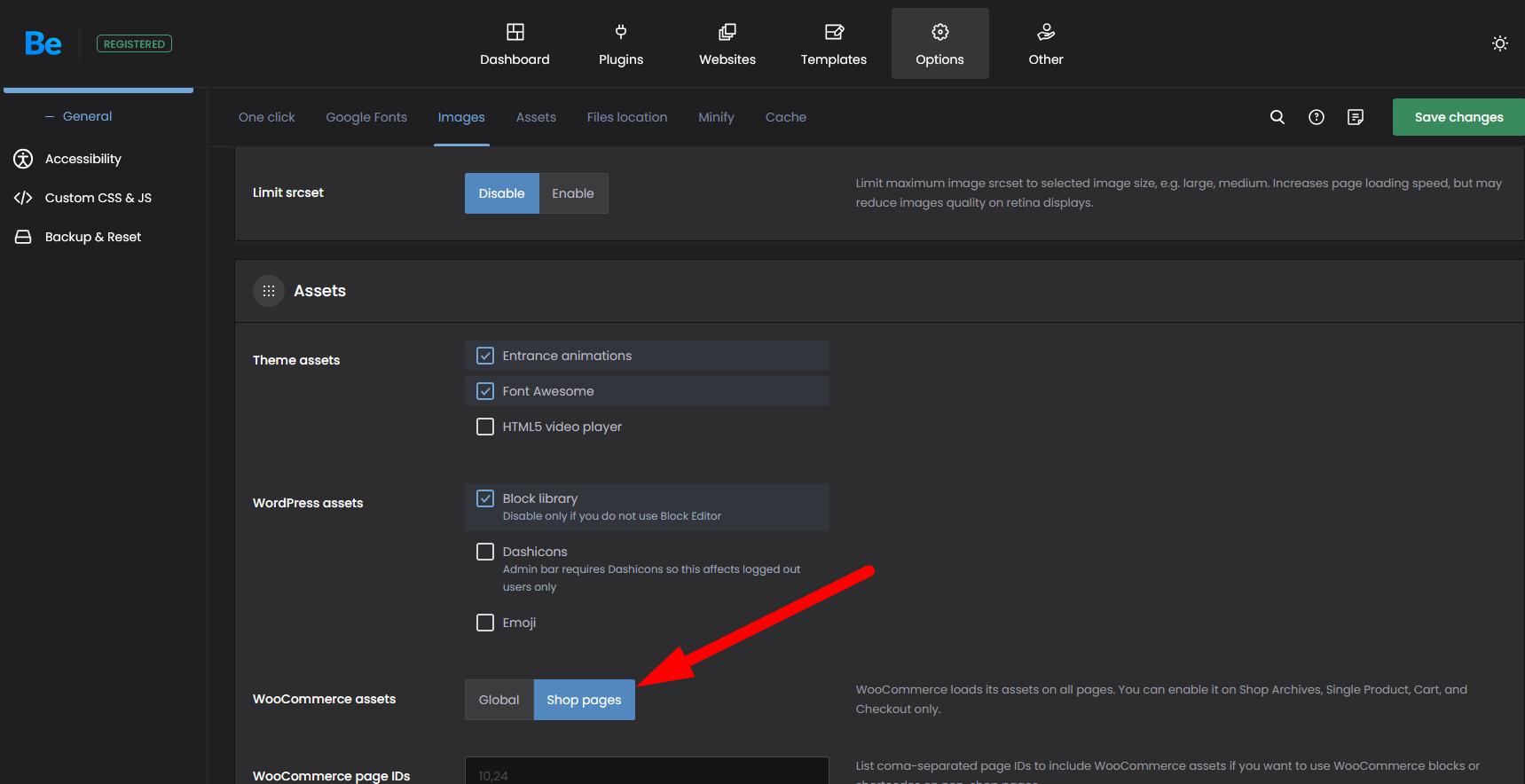Switch to the Cache tab
The image size is (1525, 784).
click(786, 117)
